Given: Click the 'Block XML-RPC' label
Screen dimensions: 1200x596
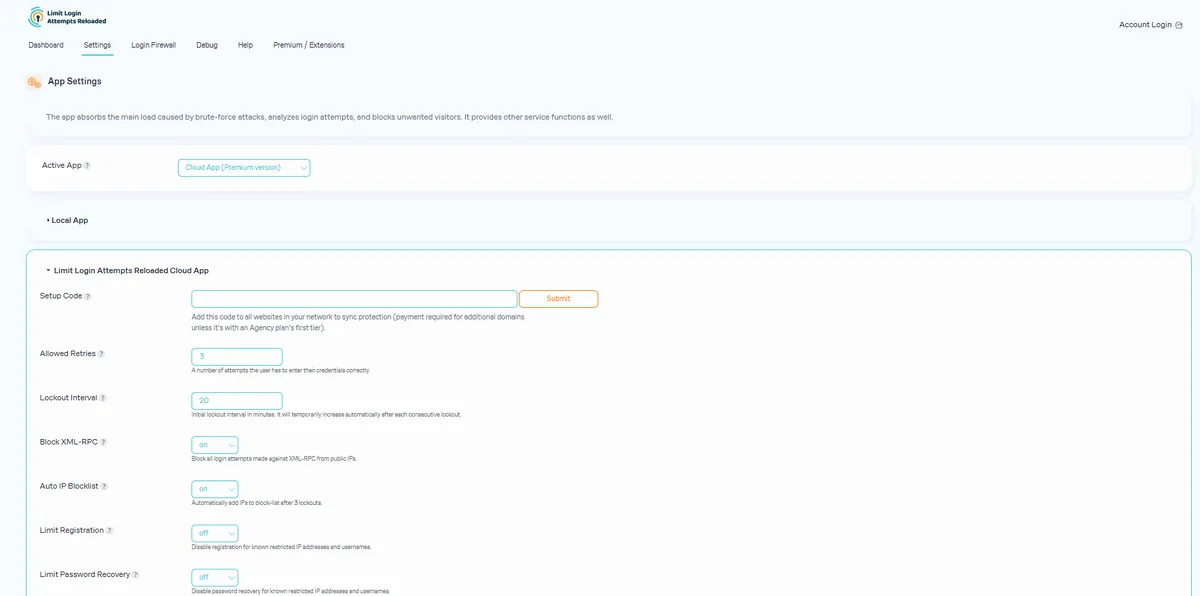Looking at the screenshot, I should point(69,442).
